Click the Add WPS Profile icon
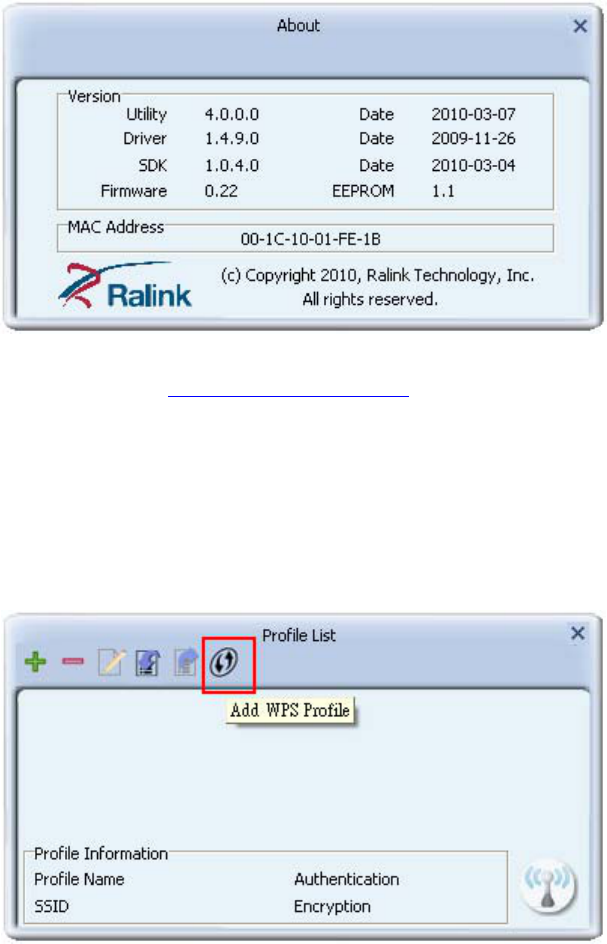Image resolution: width=607 pixels, height=944 pixels. tap(224, 662)
